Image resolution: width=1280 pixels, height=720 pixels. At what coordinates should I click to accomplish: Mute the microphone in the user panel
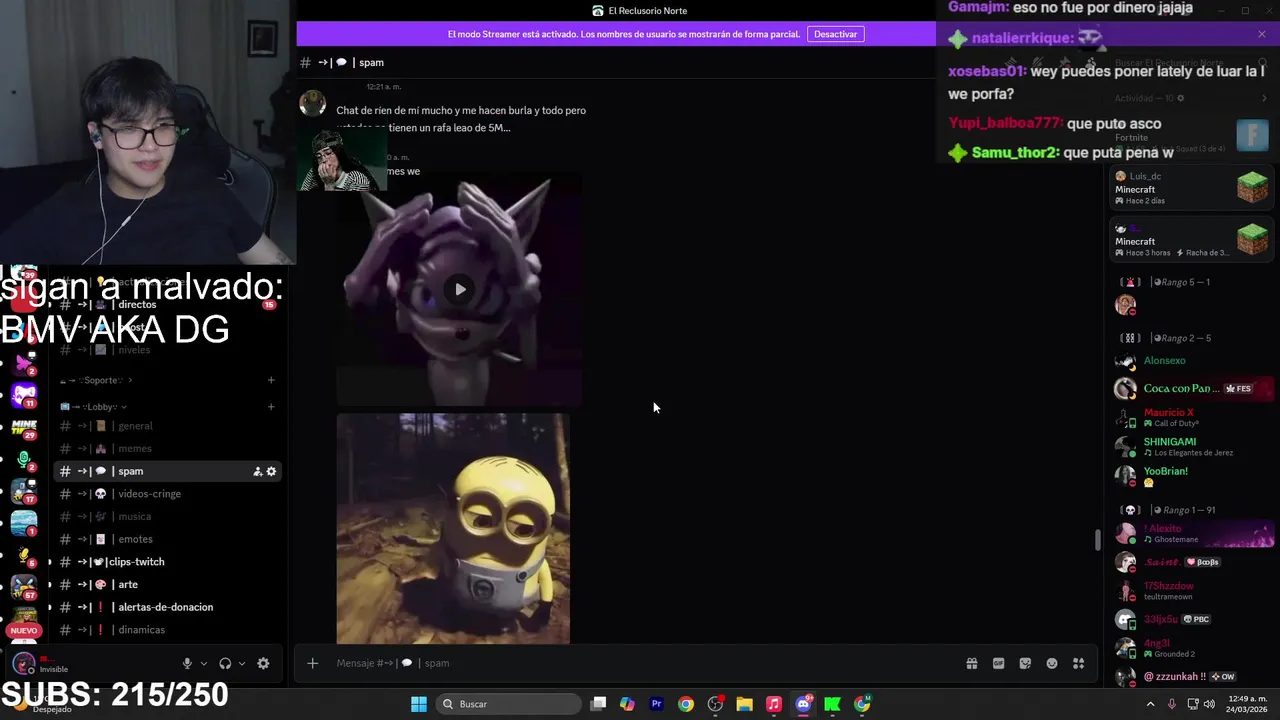point(187,663)
